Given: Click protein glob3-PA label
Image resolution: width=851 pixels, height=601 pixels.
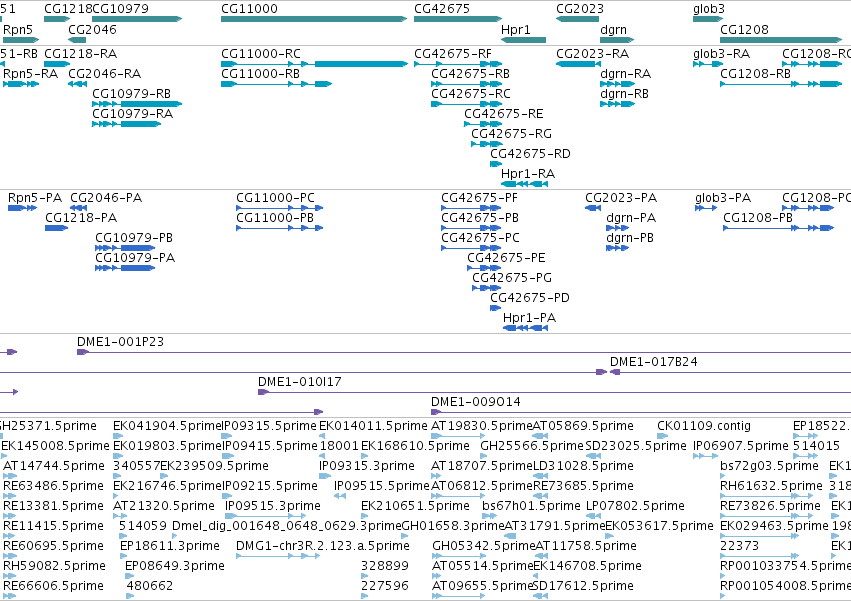Looking at the screenshot, I should tap(723, 198).
